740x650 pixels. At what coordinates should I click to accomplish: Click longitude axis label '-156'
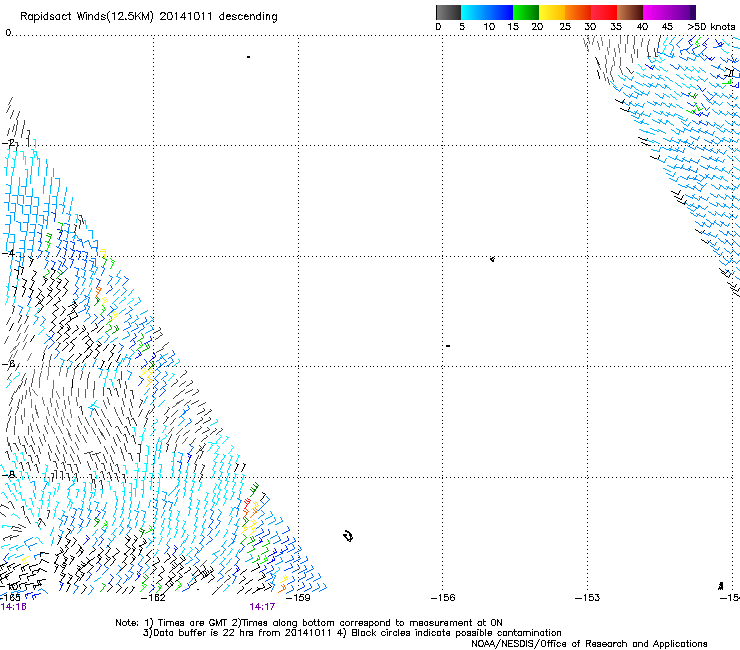pyautogui.click(x=443, y=598)
